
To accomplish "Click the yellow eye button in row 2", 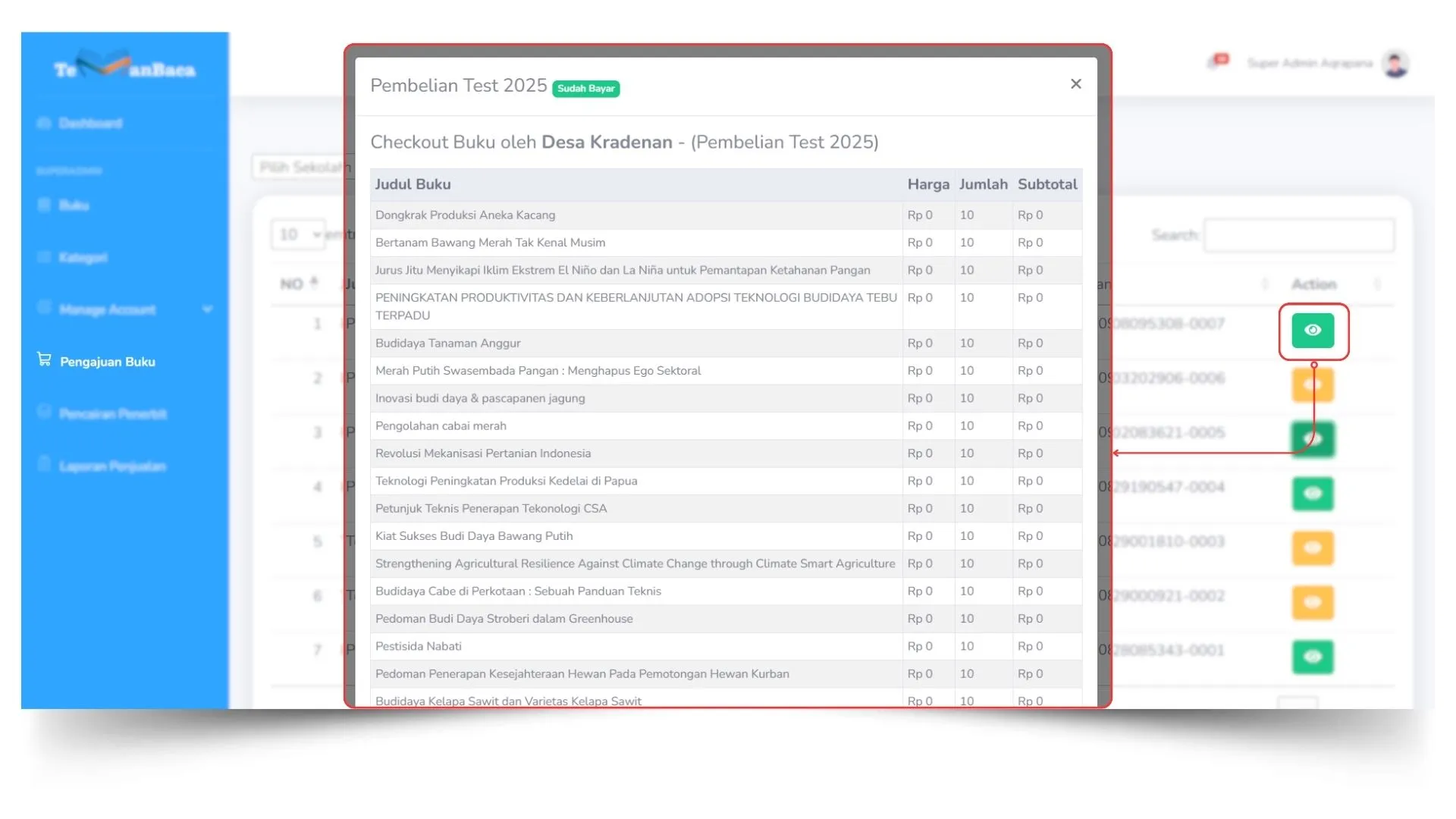I will [x=1313, y=385].
